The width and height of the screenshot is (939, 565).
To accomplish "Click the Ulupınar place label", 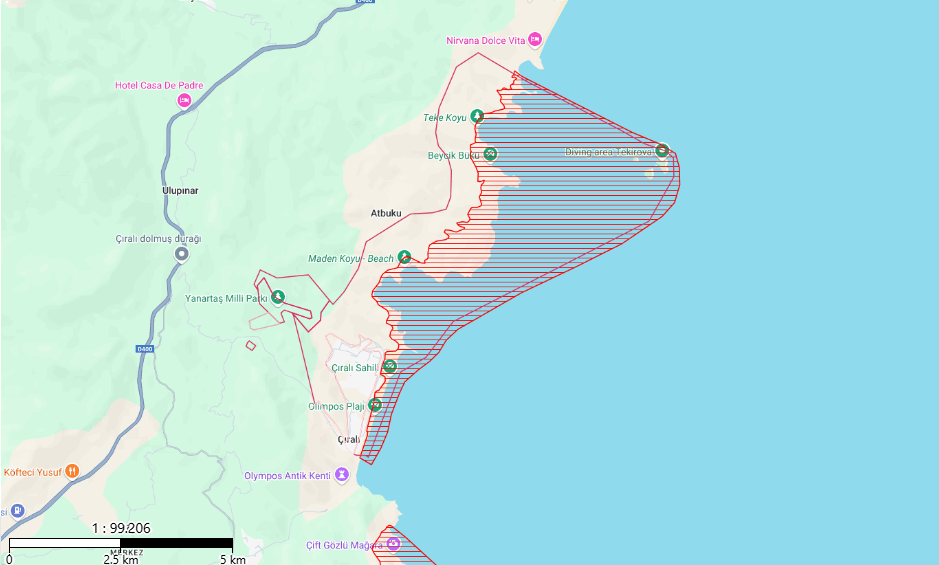I will pyautogui.click(x=182, y=189).
